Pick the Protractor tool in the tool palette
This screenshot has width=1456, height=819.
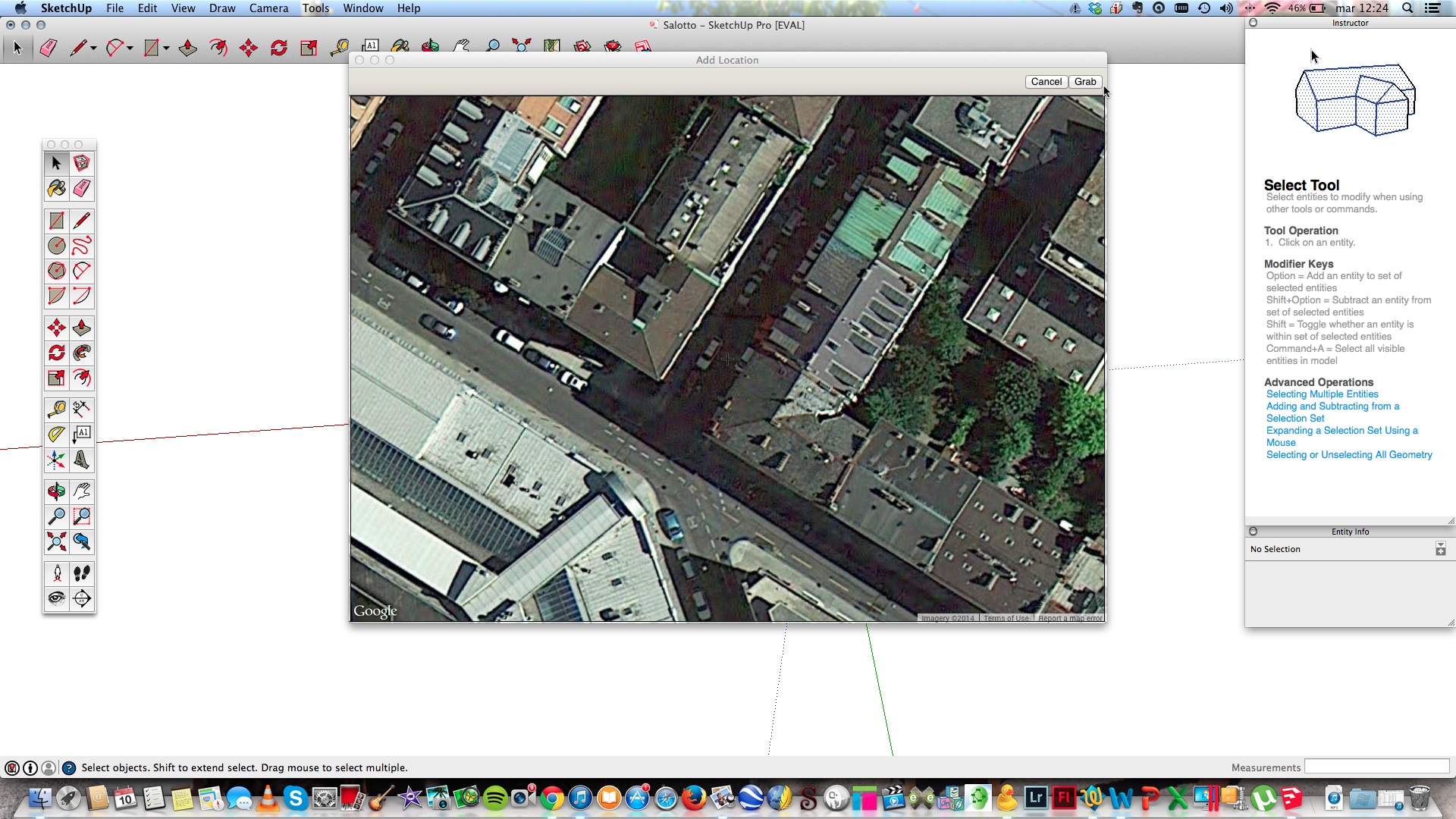point(56,435)
